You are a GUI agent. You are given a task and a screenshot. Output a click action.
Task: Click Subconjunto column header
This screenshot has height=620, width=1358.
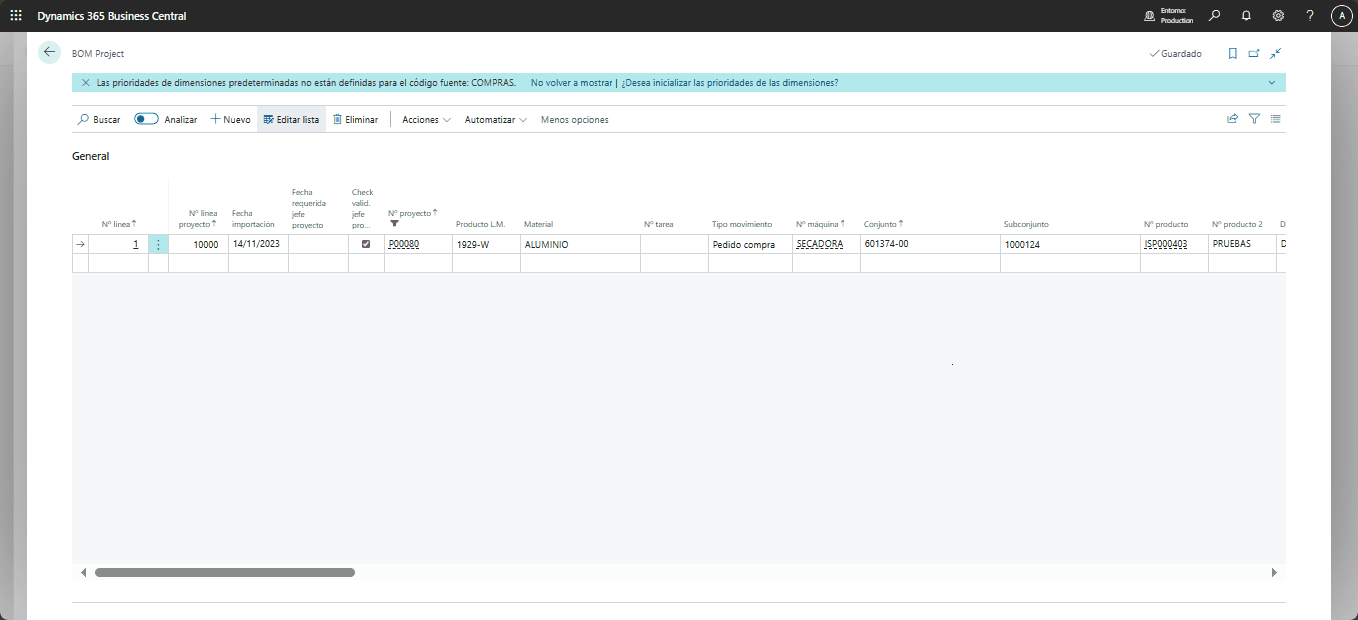[1026, 224]
